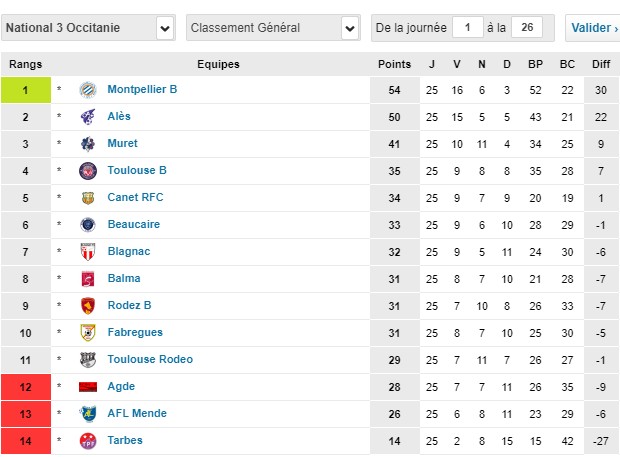This screenshot has height=457, width=620.
Task: Click the Canet RFC club logo
Action: pos(88,198)
